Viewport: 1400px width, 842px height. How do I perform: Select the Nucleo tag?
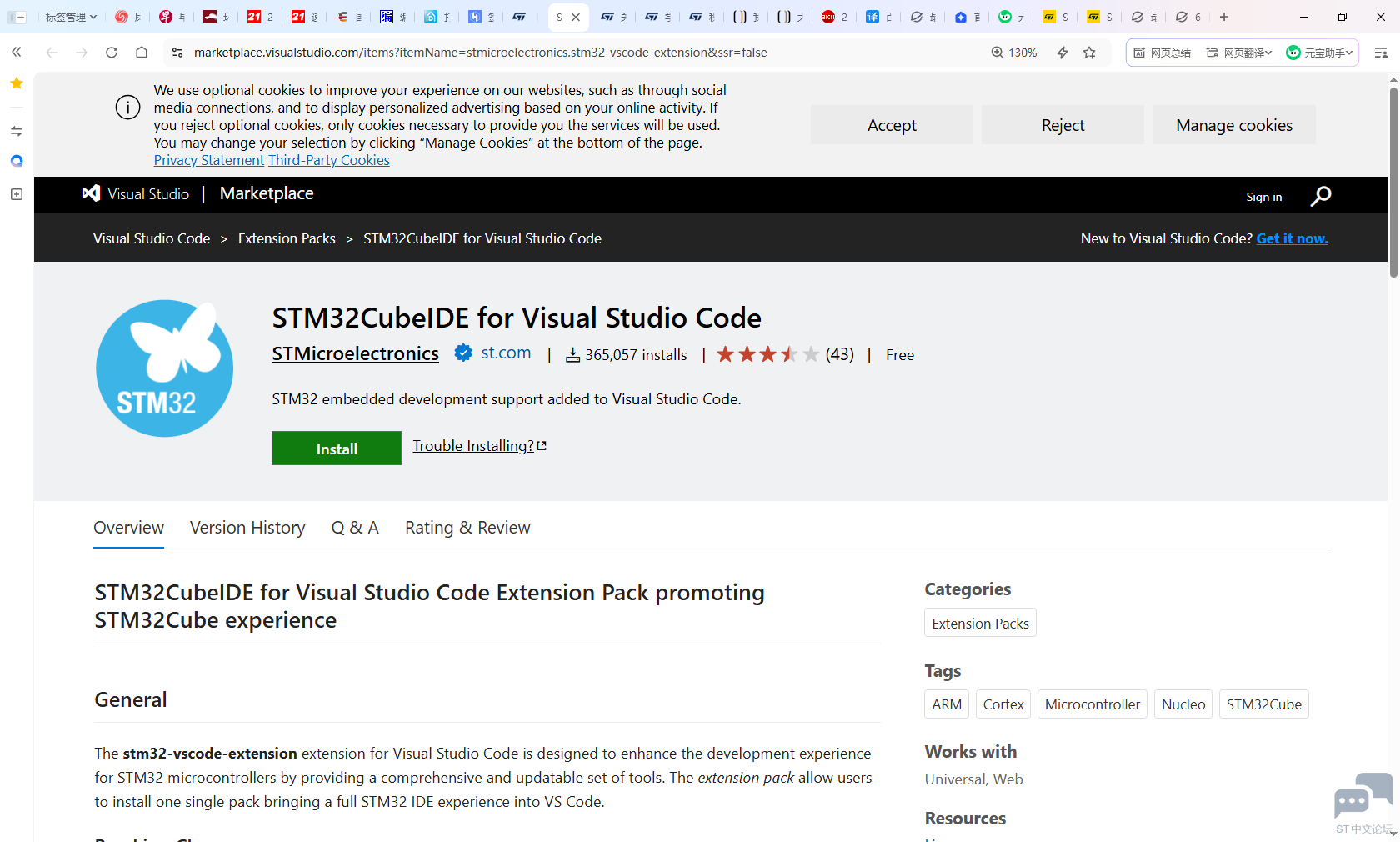coord(1183,704)
